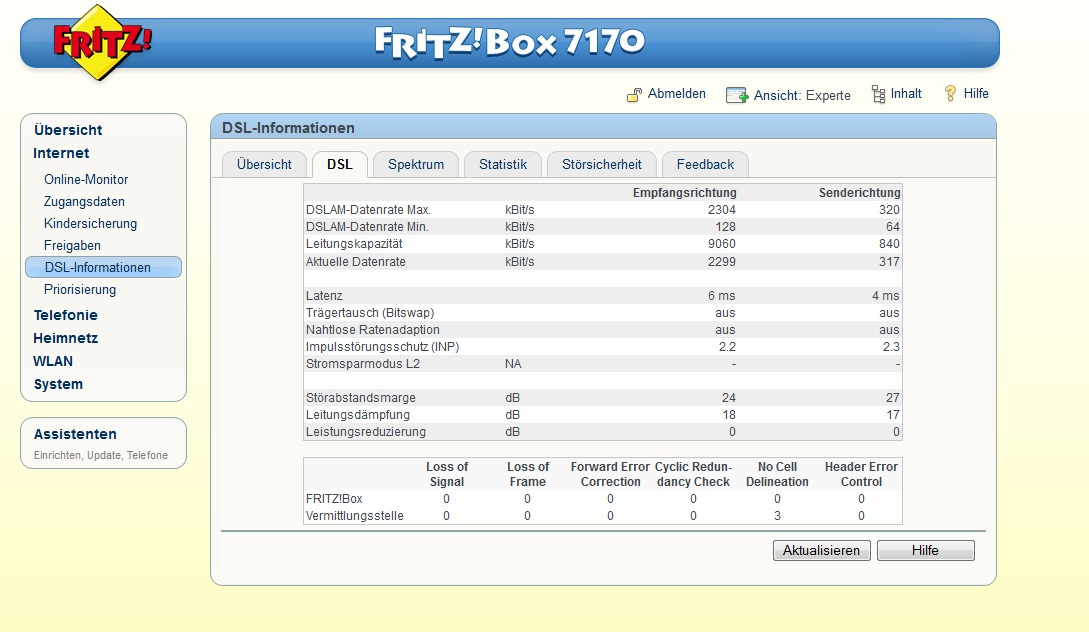Click the Störabstandsmarge row label
Image resolution: width=1089 pixels, height=632 pixels.
point(360,398)
